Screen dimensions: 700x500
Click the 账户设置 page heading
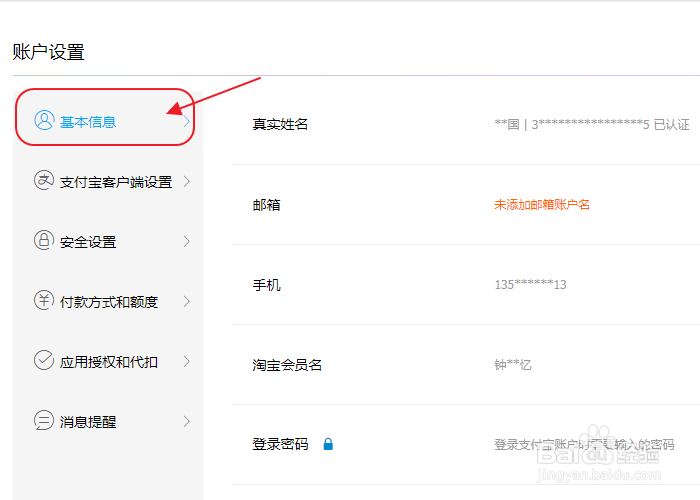tap(49, 52)
